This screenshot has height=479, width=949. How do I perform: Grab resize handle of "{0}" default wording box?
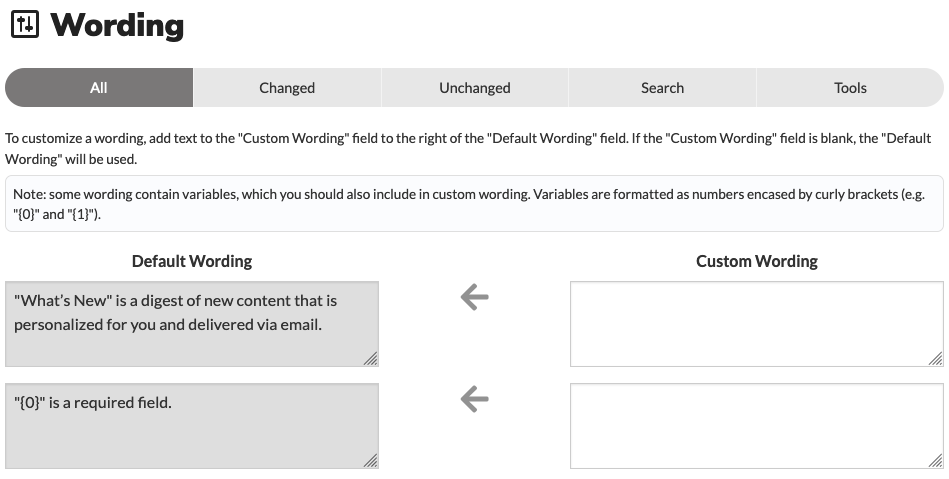370,461
